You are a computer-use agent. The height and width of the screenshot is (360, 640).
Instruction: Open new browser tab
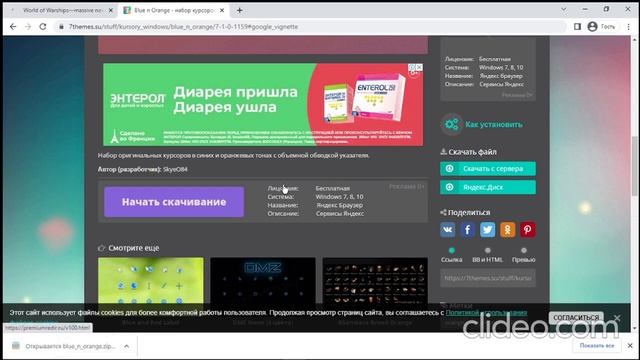click(240, 11)
